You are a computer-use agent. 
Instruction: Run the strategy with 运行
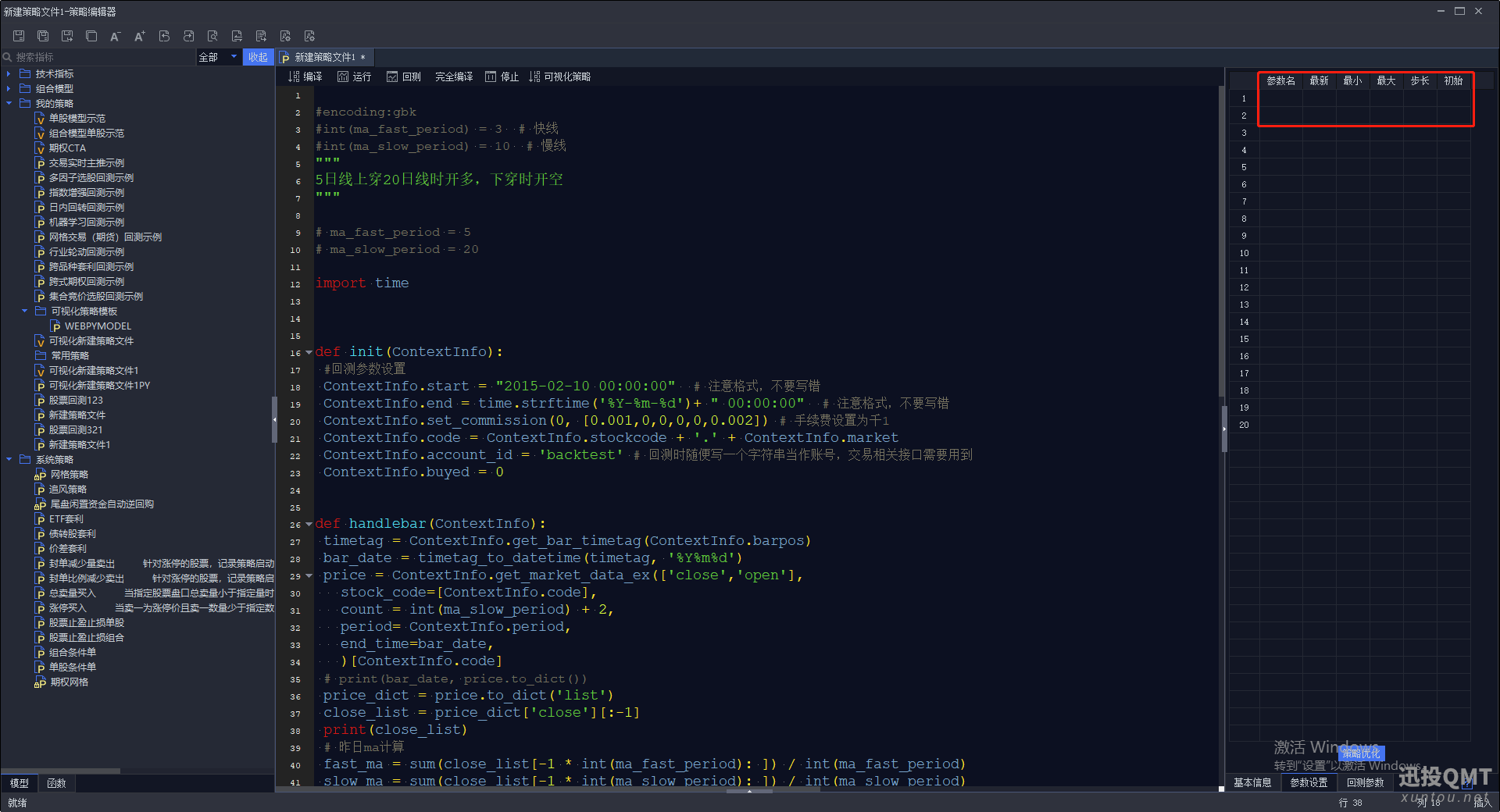354,77
